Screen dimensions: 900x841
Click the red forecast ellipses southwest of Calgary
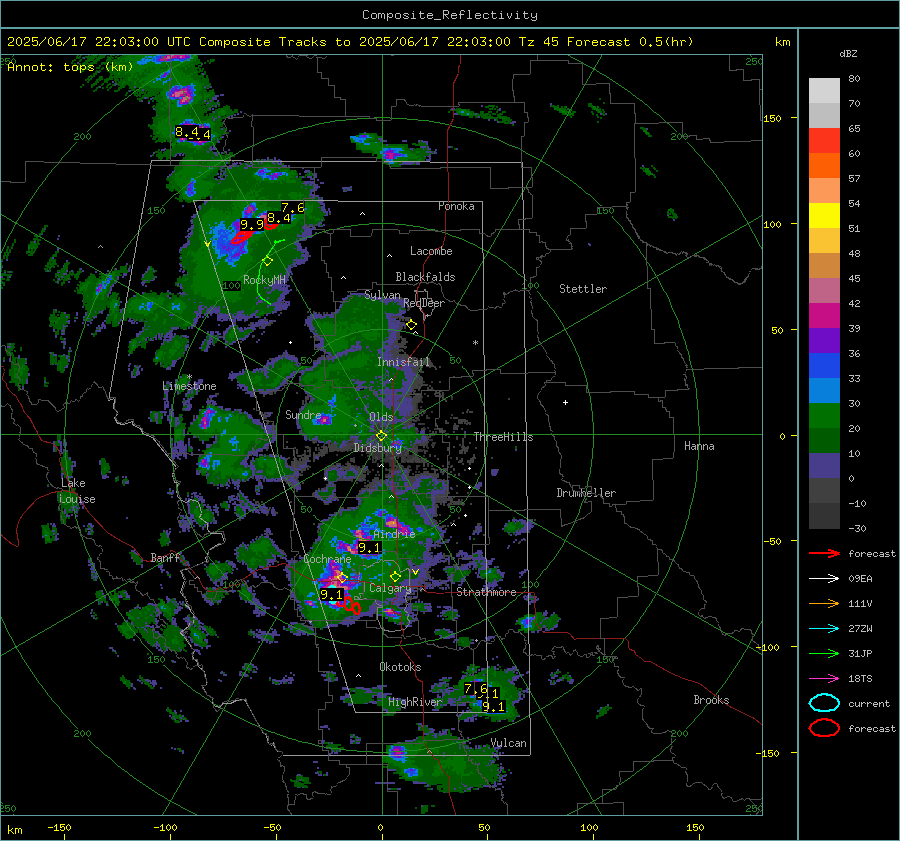click(350, 605)
